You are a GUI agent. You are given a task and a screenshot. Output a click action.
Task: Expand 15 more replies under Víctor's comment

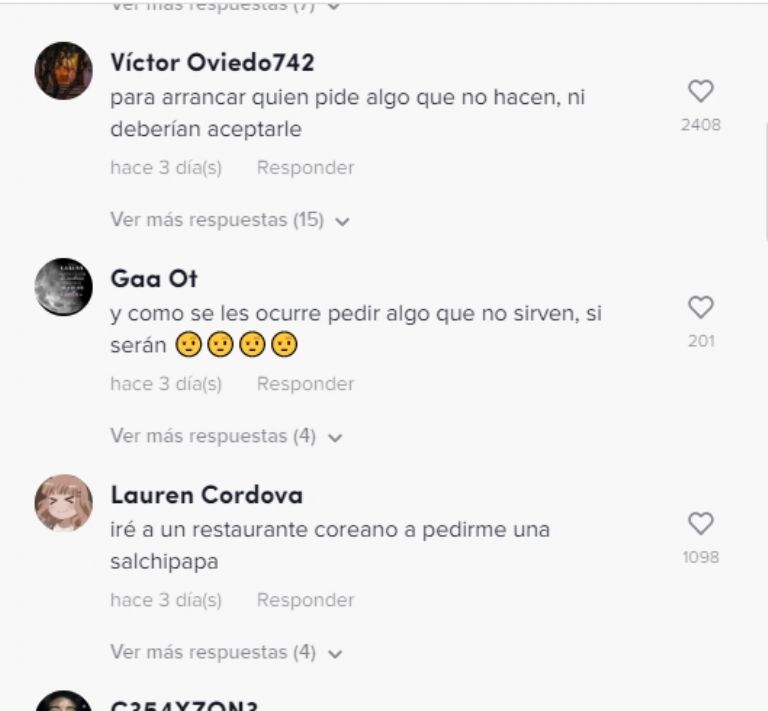click(230, 220)
